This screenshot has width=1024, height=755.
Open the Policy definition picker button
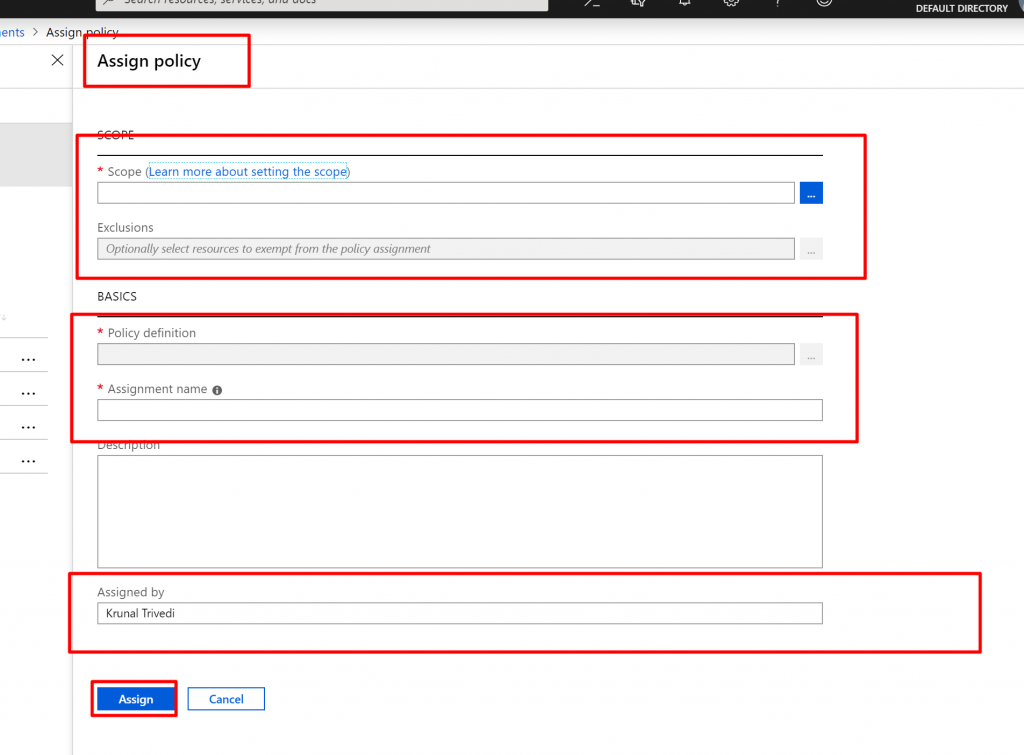[x=811, y=355]
